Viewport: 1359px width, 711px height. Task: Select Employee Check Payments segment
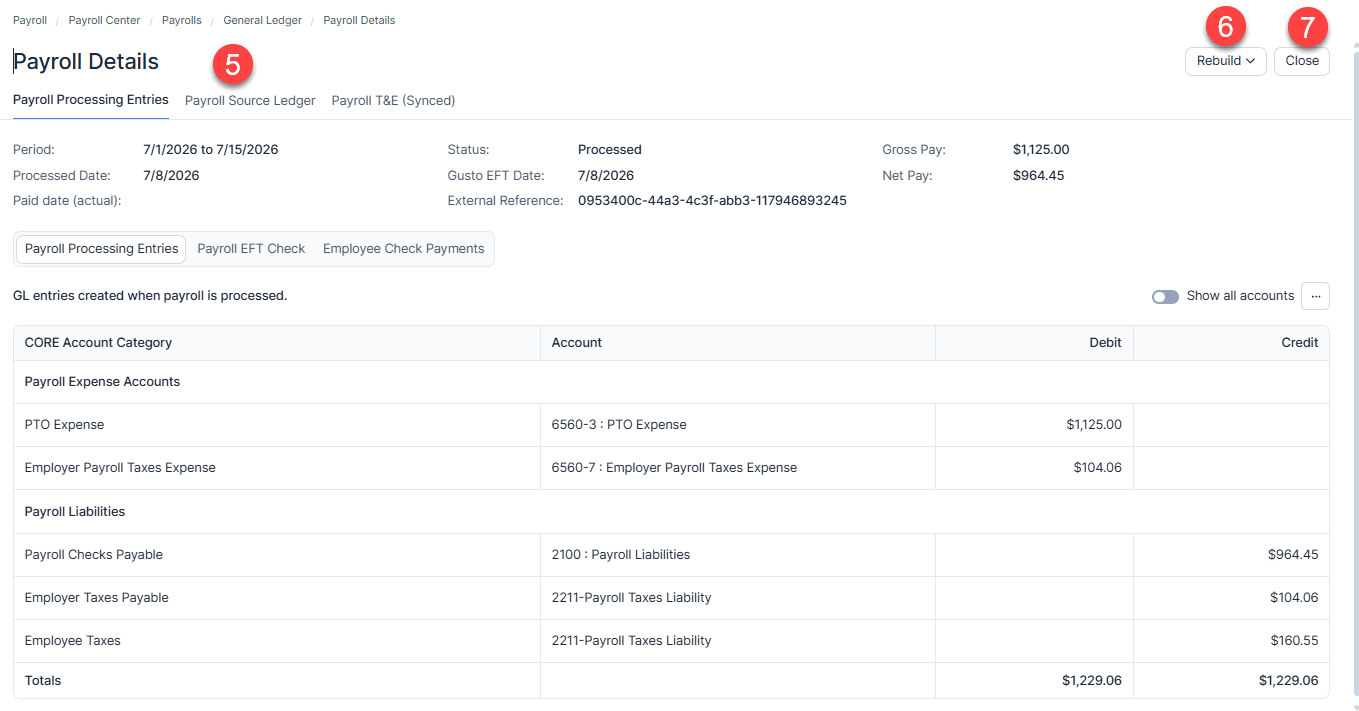click(x=403, y=249)
